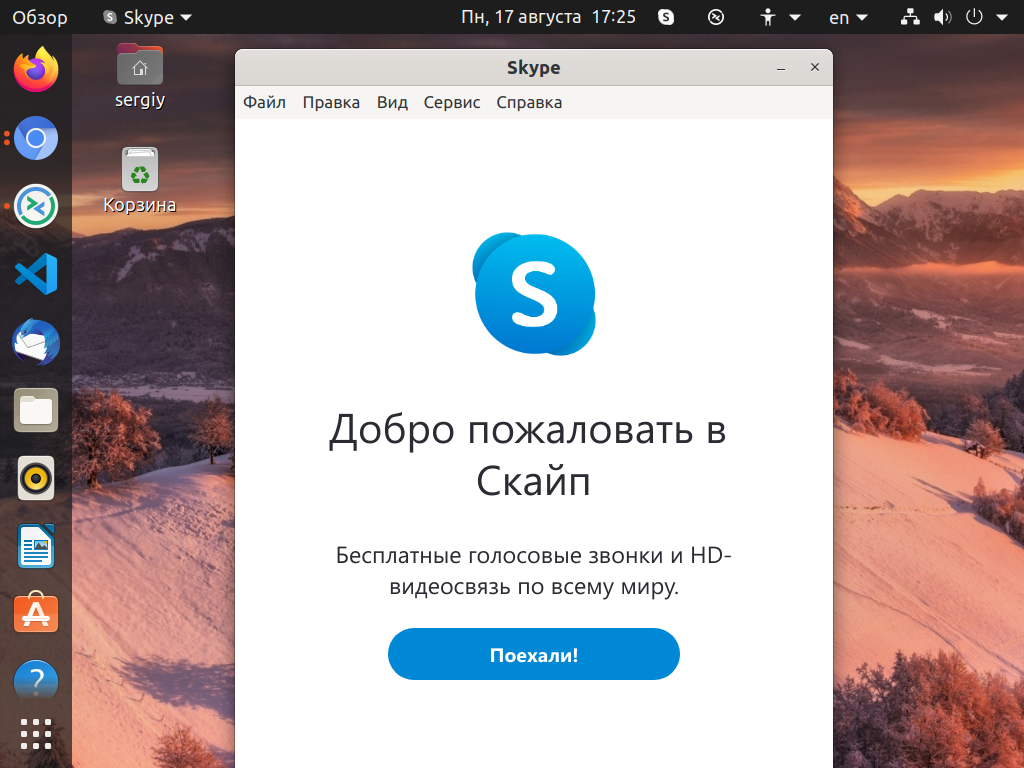This screenshot has height=768, width=1024.
Task: Open the Обзор activities overview
Action: coord(40,17)
